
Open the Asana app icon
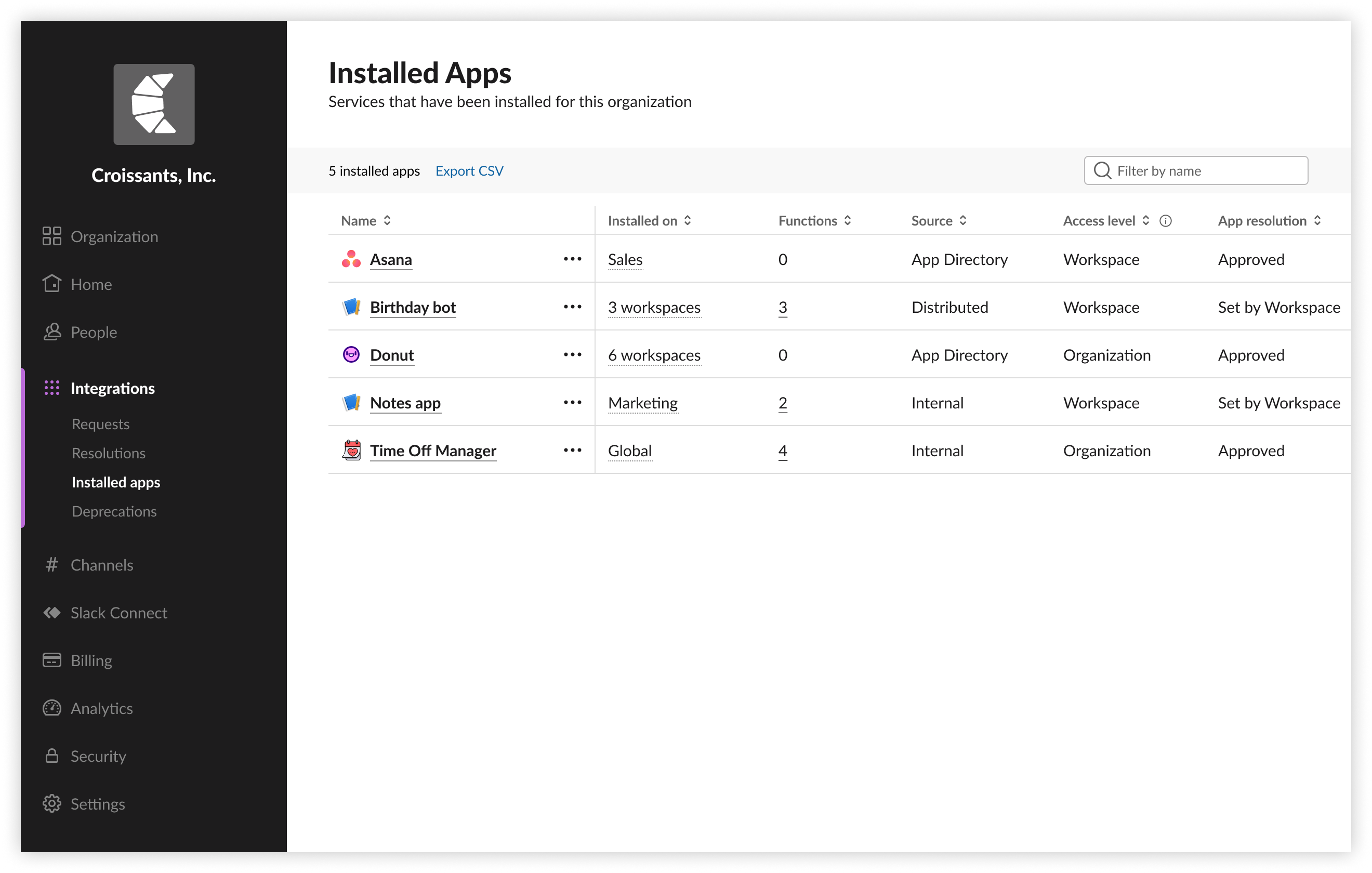click(x=351, y=259)
